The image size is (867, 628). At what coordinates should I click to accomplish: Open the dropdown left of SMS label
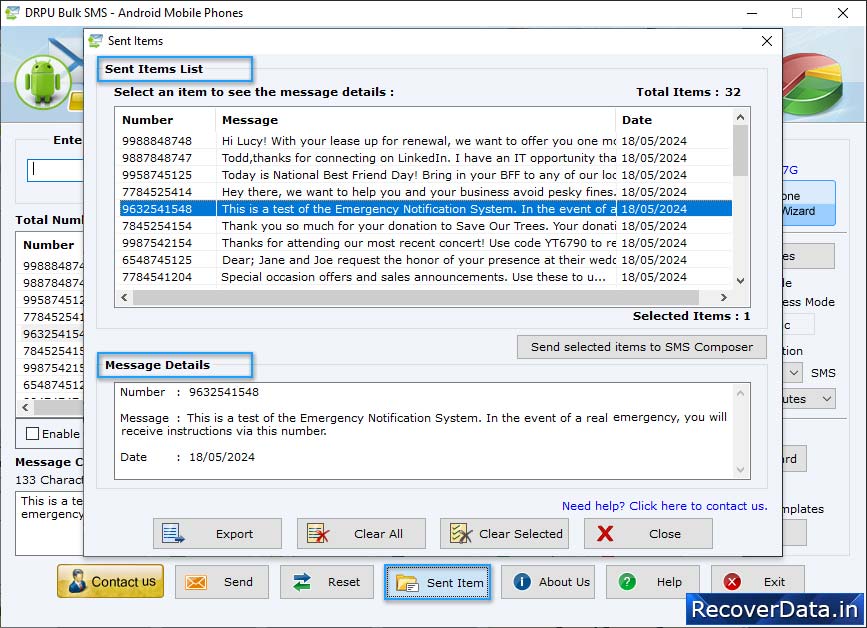[x=793, y=373]
